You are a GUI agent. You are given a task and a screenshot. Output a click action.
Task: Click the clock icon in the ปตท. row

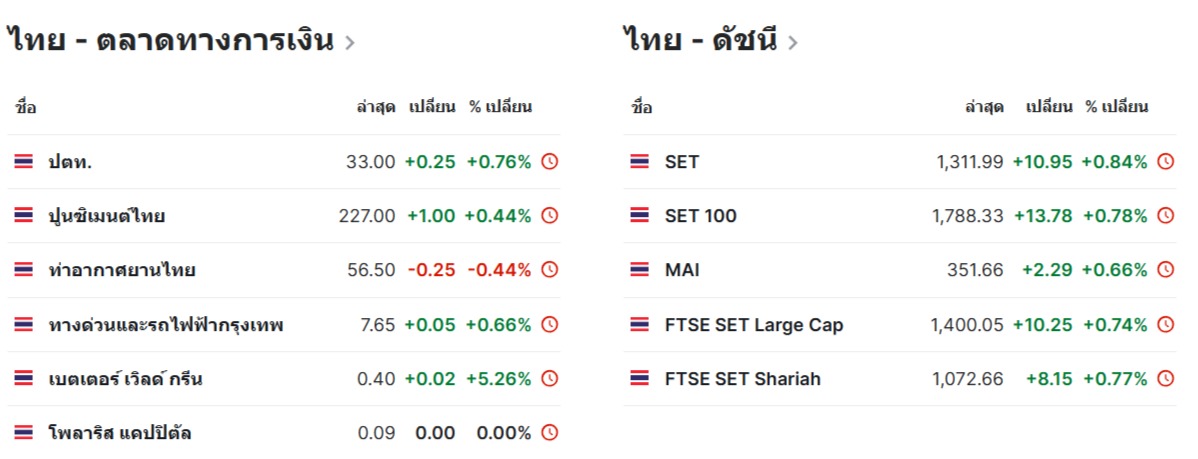click(549, 162)
